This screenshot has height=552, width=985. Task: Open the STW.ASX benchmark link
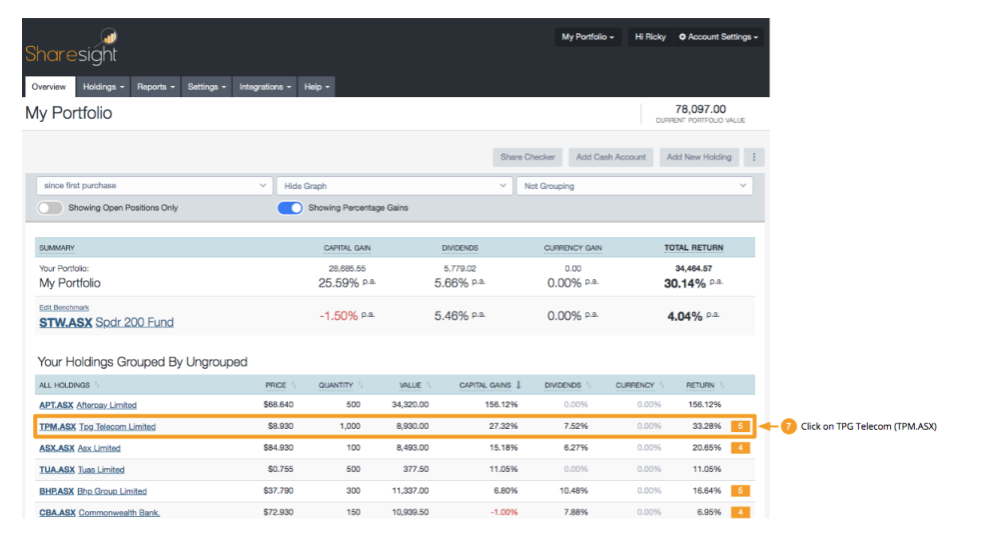pos(65,322)
